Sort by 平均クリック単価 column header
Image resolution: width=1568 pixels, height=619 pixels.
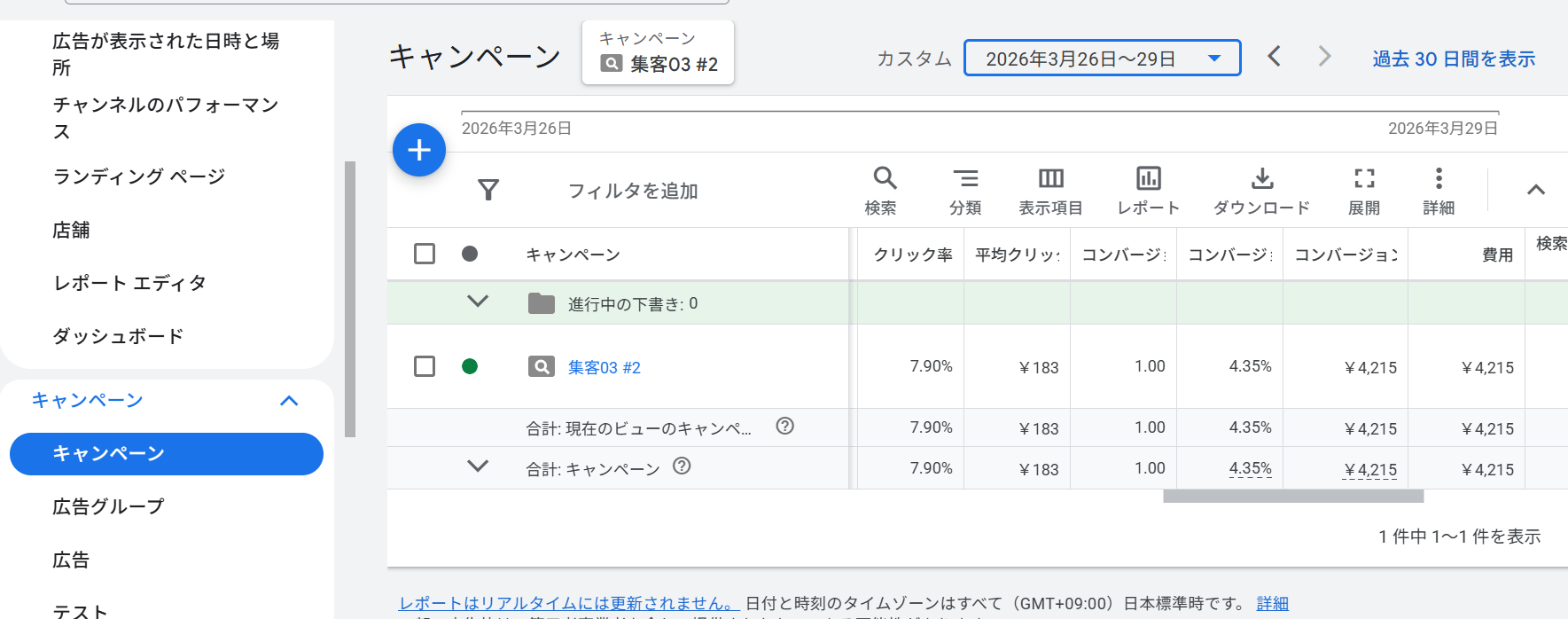(x=1018, y=255)
